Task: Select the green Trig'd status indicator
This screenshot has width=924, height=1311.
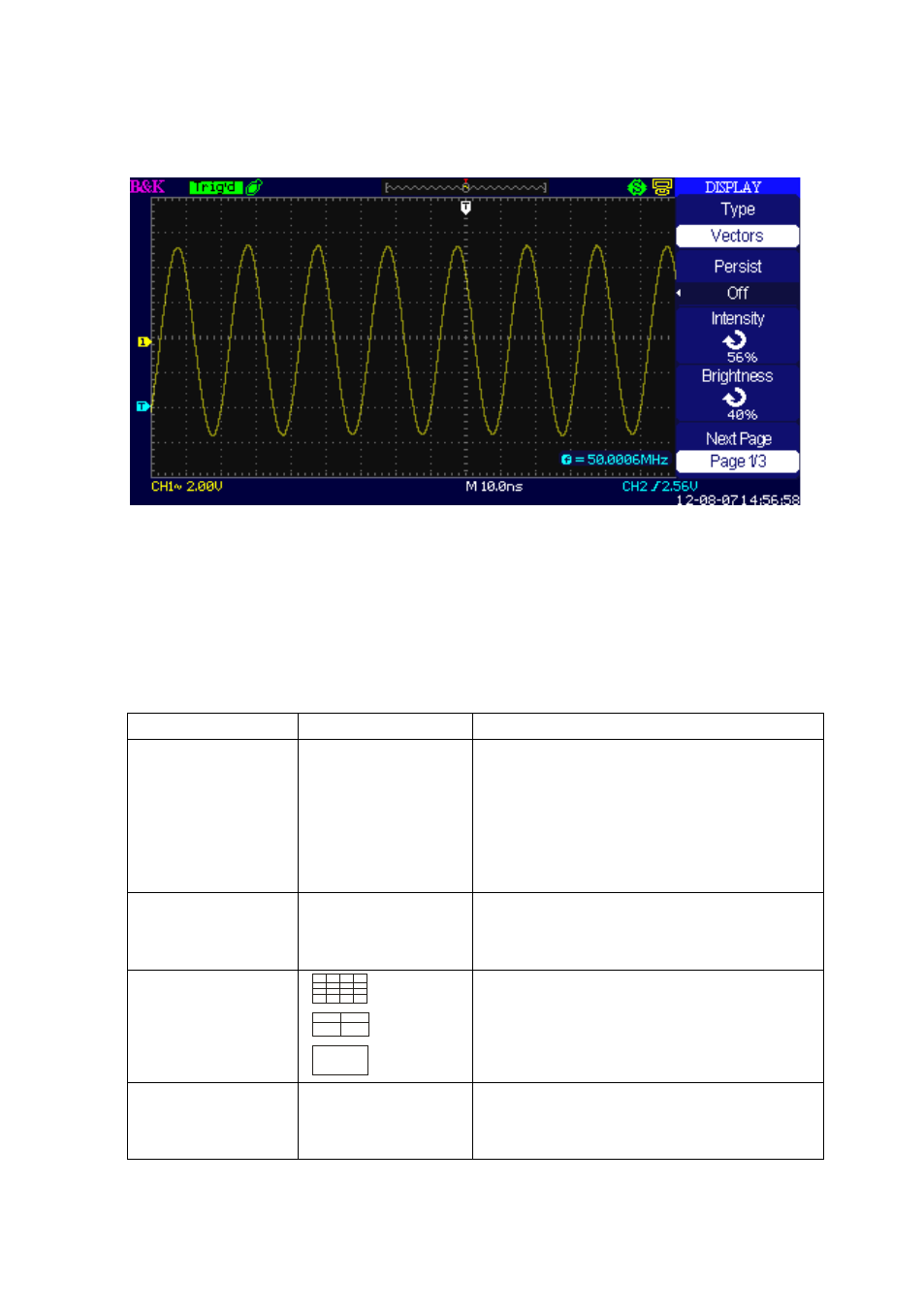Action: point(215,187)
